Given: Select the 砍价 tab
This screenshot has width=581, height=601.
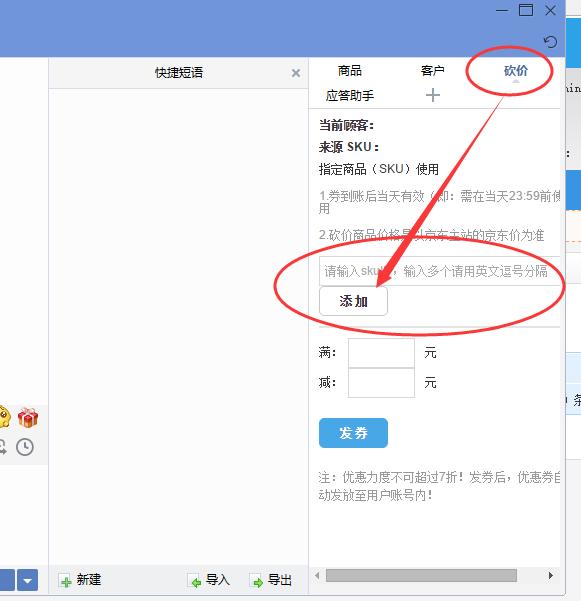Looking at the screenshot, I should [x=515, y=71].
